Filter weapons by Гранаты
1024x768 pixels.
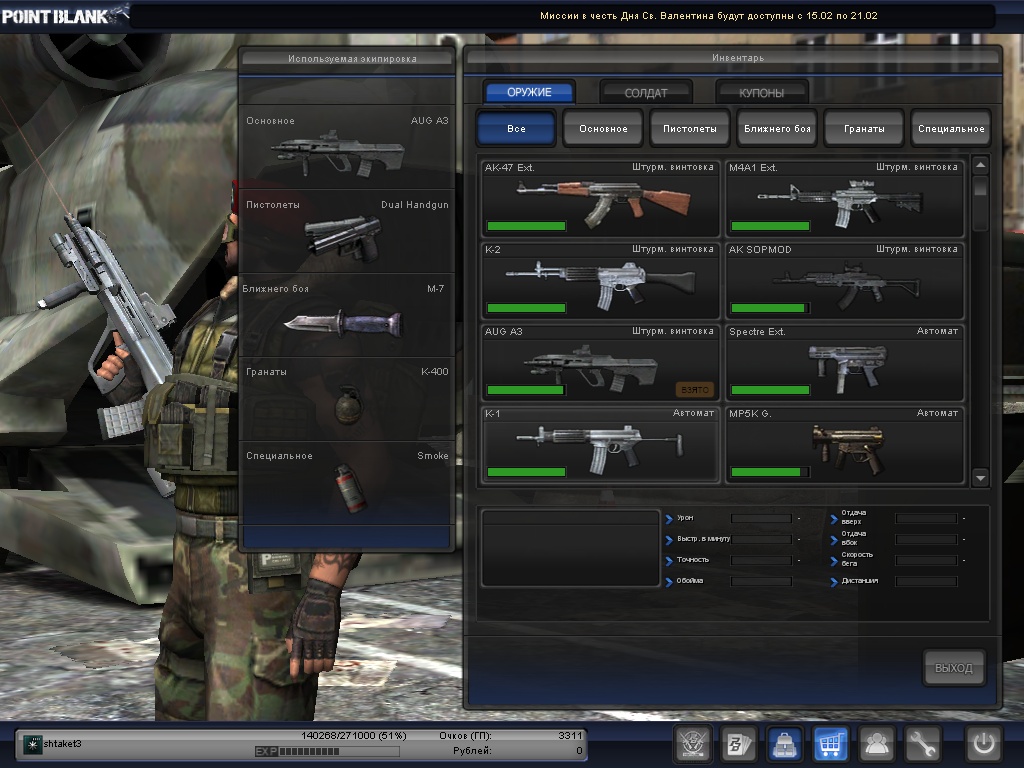coord(864,128)
